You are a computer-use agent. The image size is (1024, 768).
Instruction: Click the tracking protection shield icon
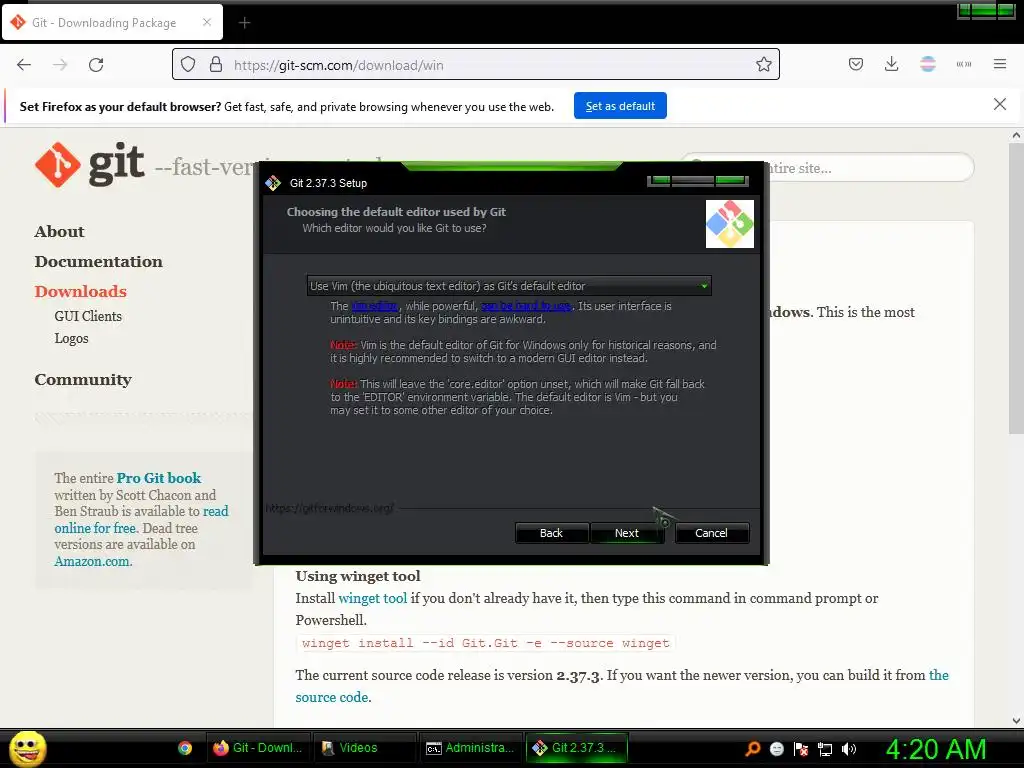click(188, 65)
